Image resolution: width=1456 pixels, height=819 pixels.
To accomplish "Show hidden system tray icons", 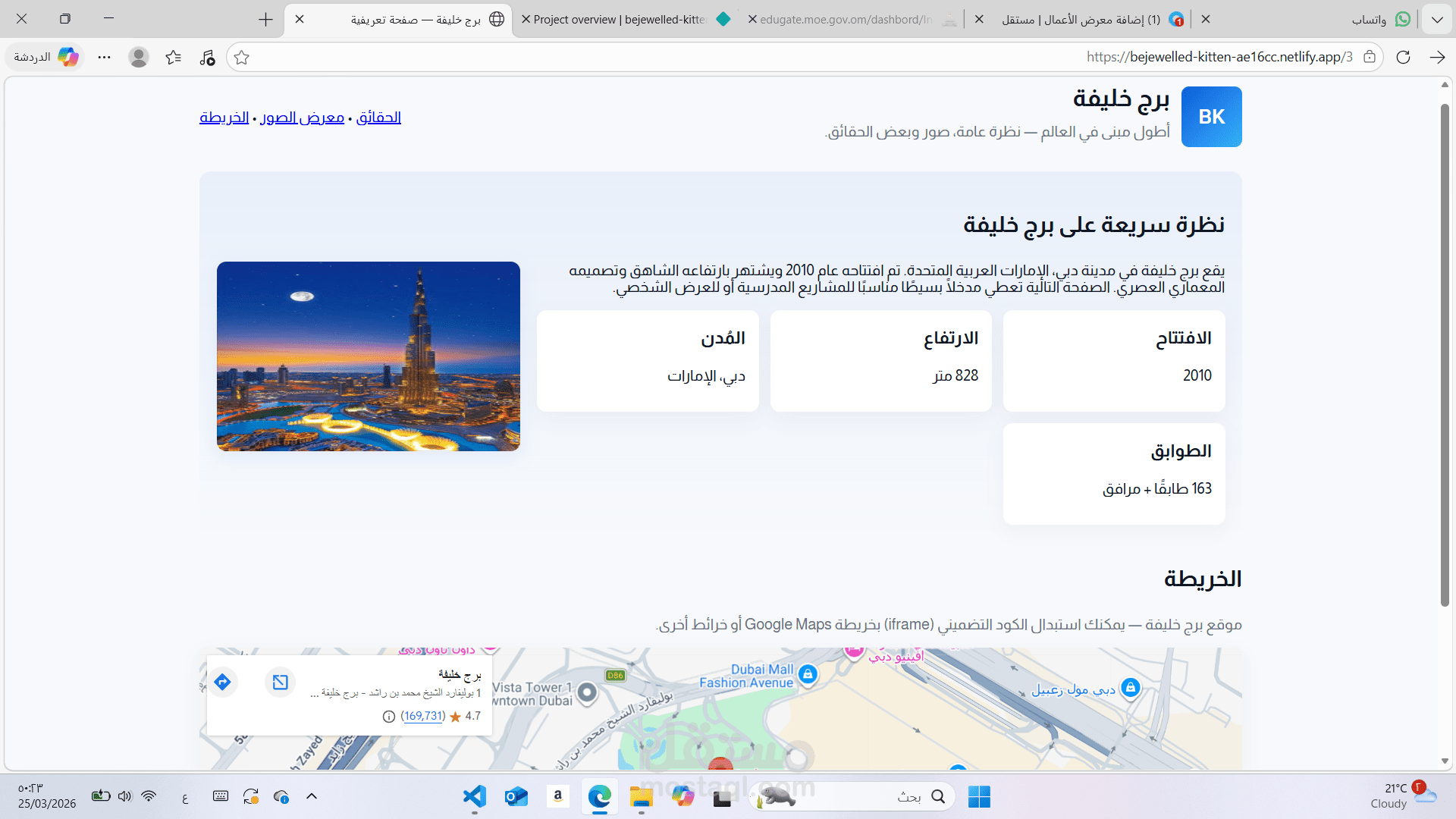I will [x=312, y=796].
